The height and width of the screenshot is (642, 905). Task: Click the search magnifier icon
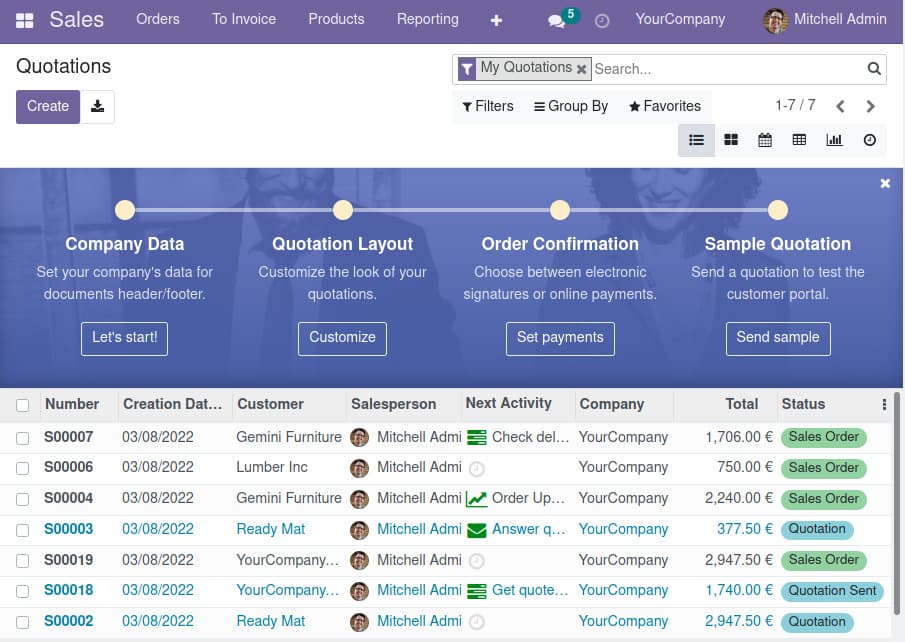[x=874, y=69]
